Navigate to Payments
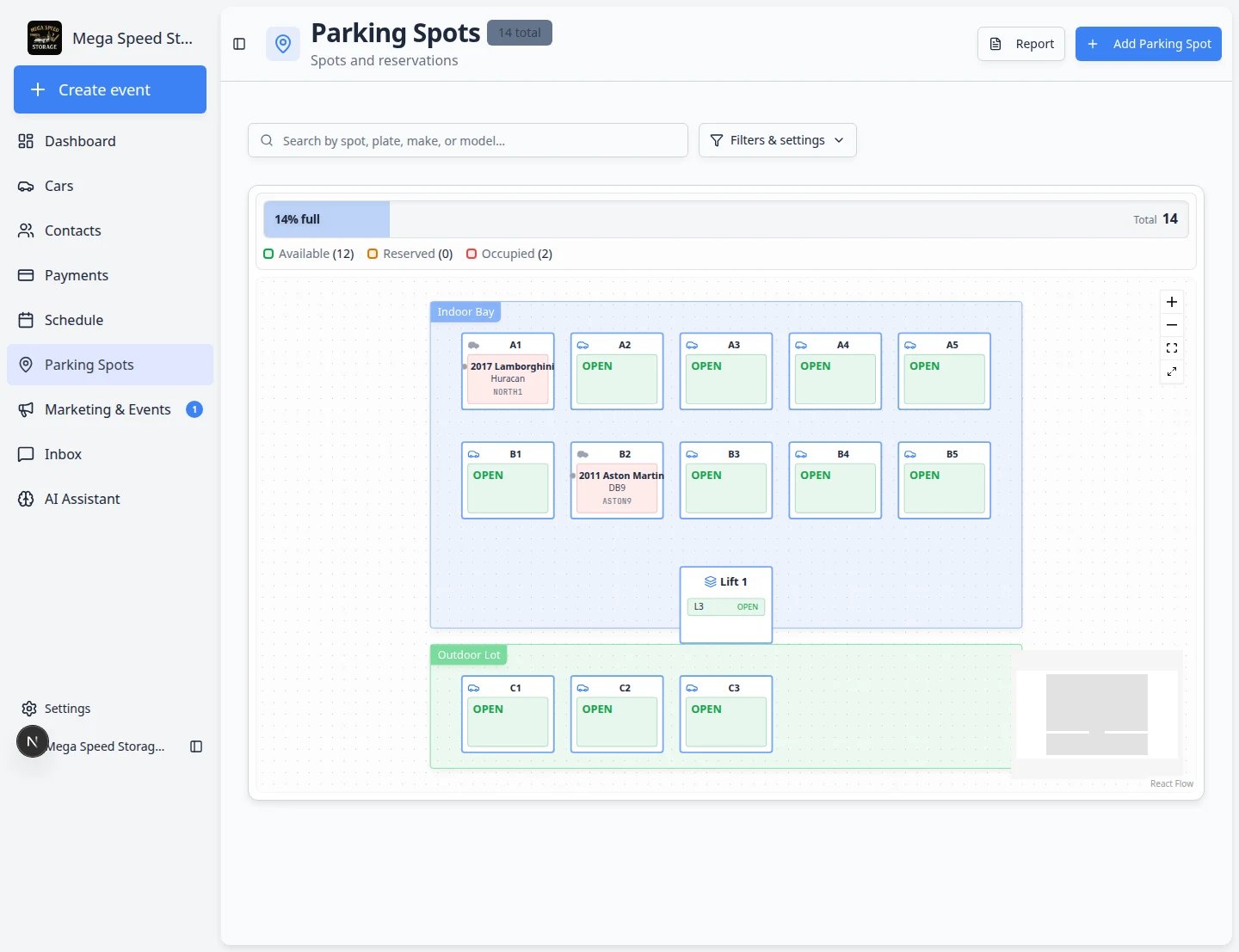 point(110,275)
